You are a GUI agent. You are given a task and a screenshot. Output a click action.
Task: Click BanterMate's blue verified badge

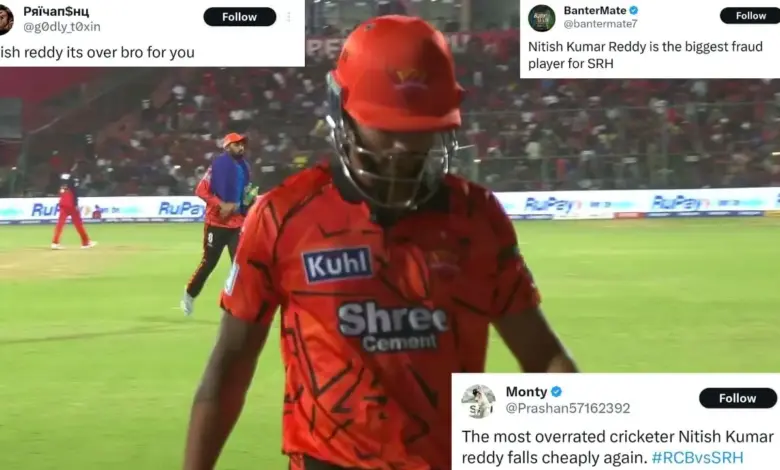[x=634, y=10]
